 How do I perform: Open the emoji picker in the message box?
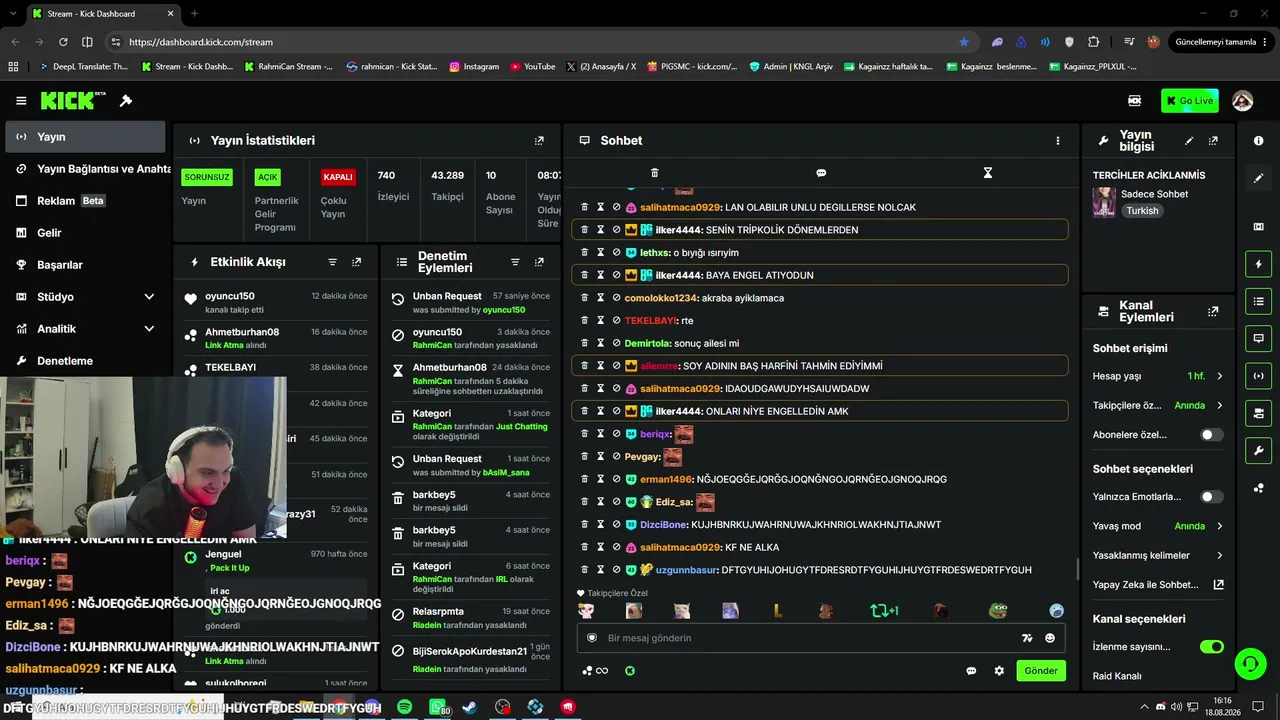(x=1050, y=638)
